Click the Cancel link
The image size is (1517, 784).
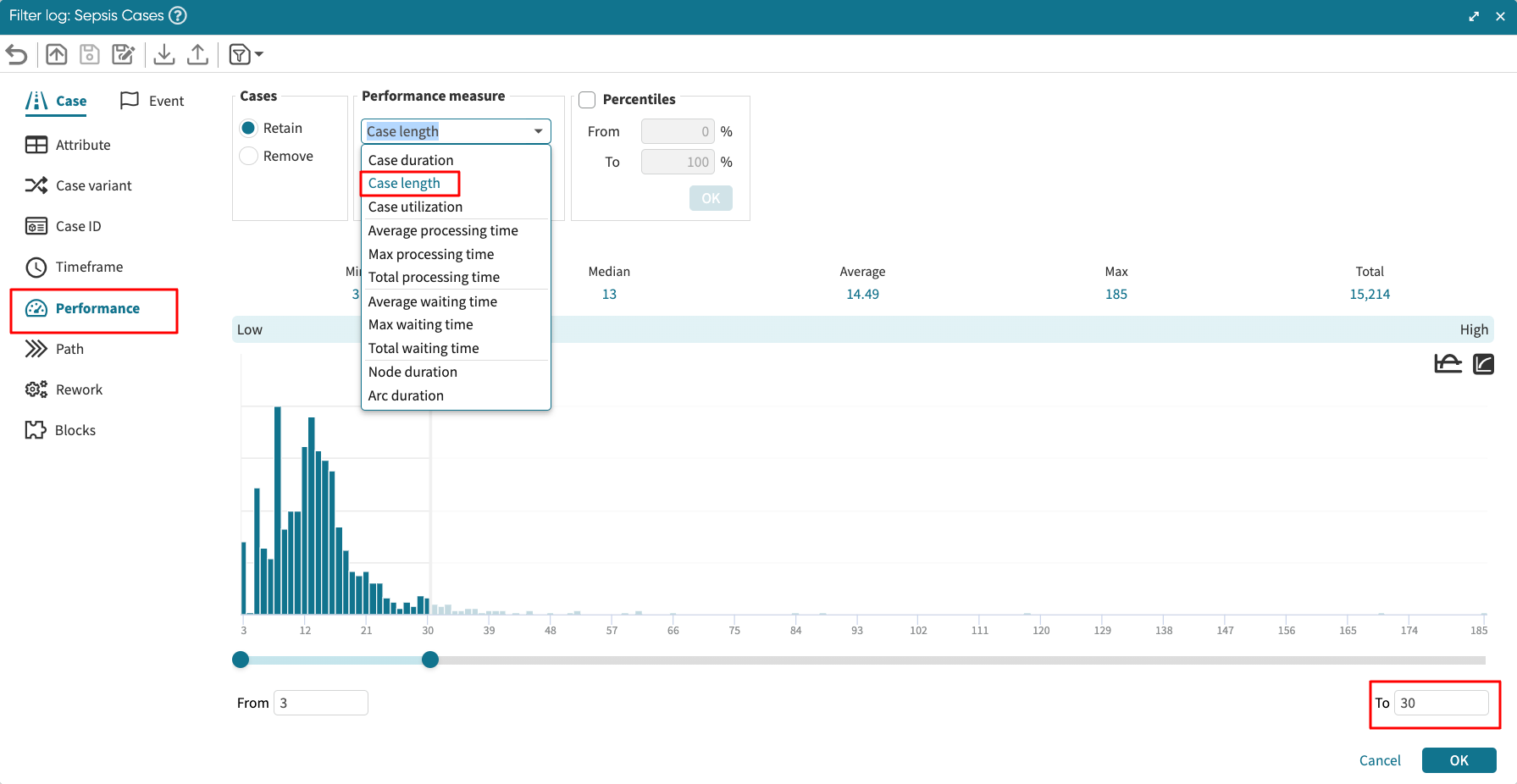(1380, 760)
